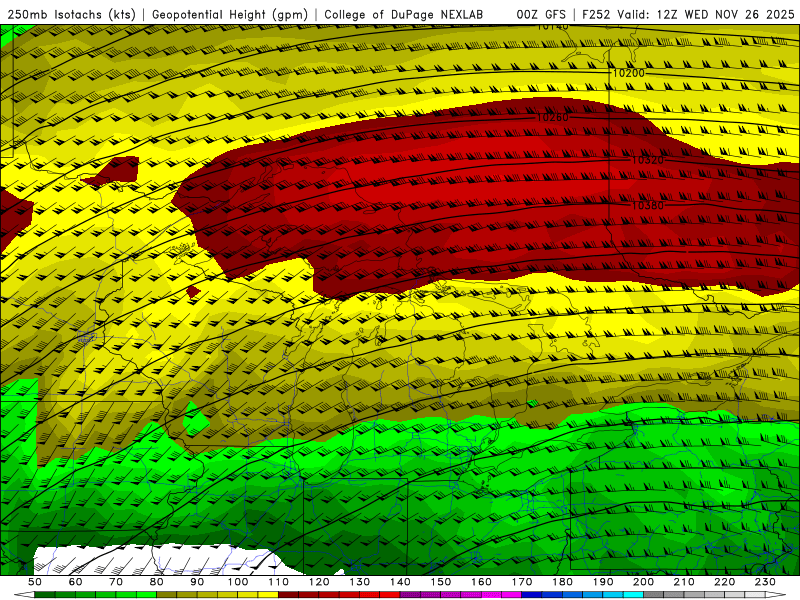The width and height of the screenshot is (800, 600).
Task: Click the 'College of DuPage NEXLAB' label
Action: tap(404, 14)
